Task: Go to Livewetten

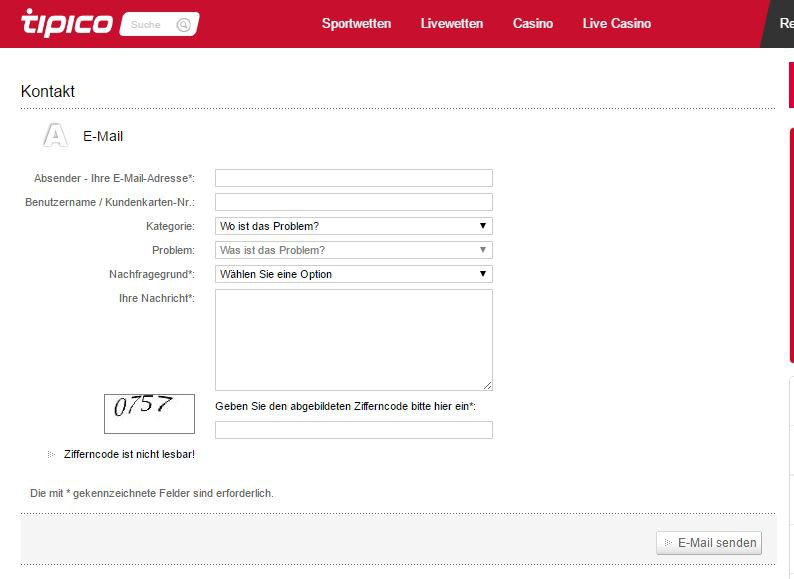Action: click(x=452, y=23)
